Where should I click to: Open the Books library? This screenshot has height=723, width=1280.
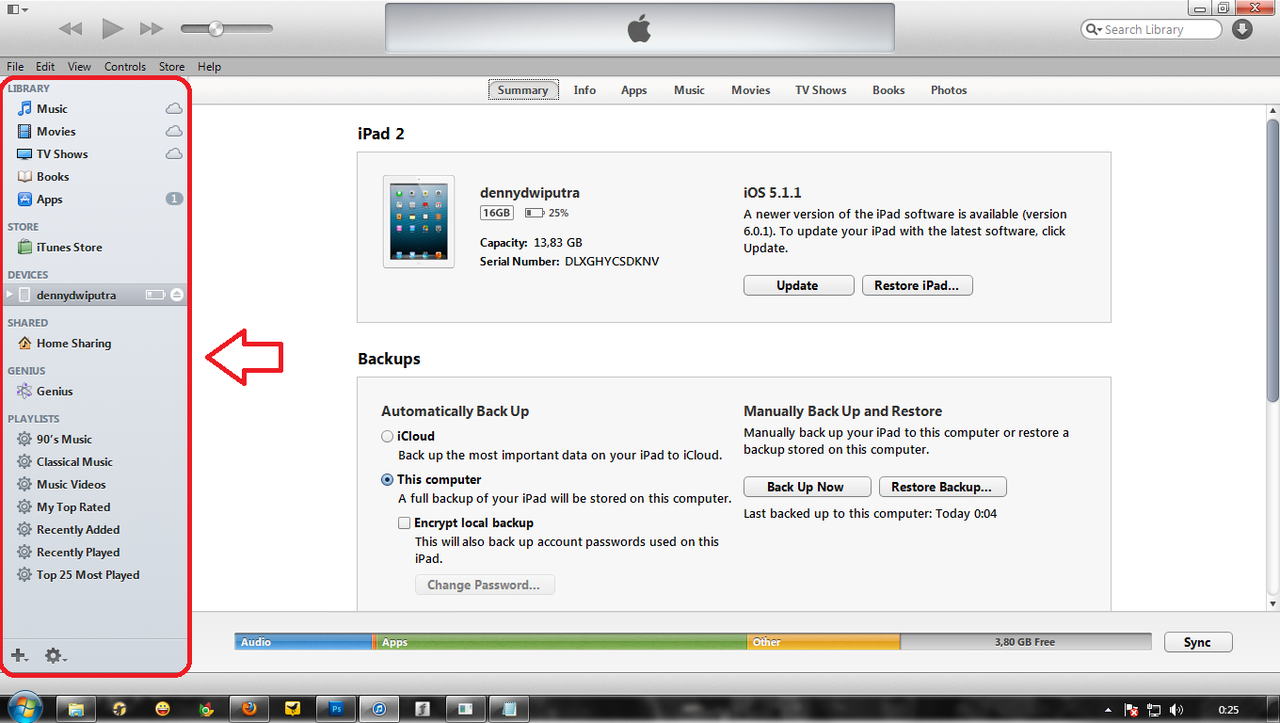coord(53,177)
